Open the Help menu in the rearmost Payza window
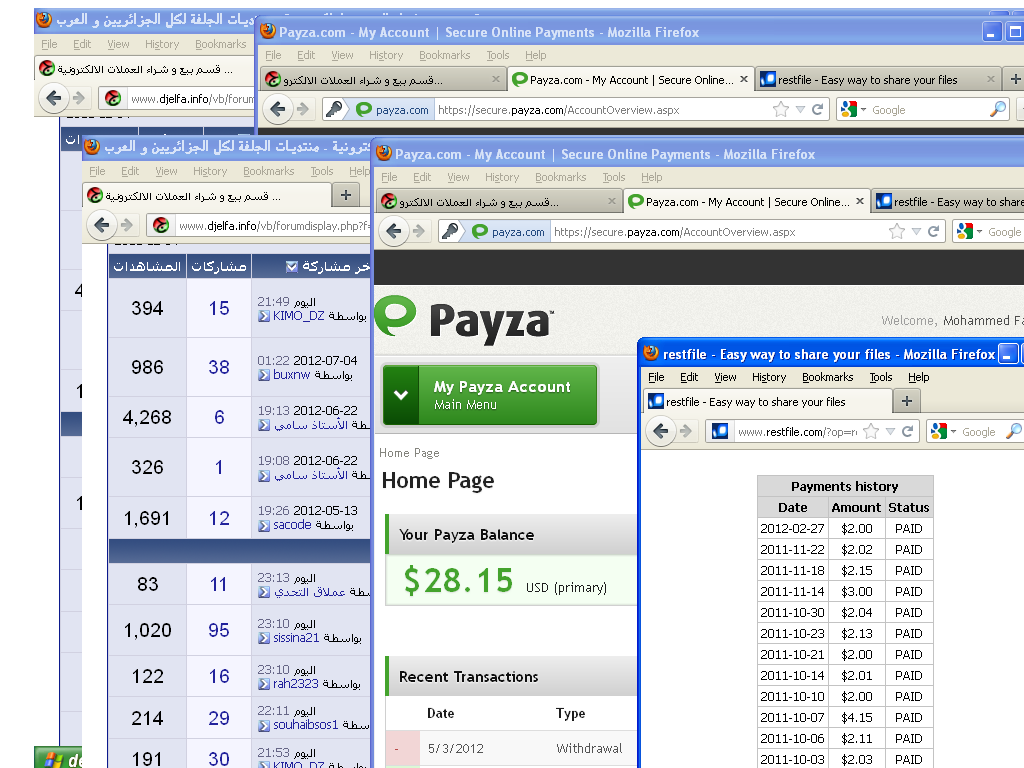 pos(536,55)
